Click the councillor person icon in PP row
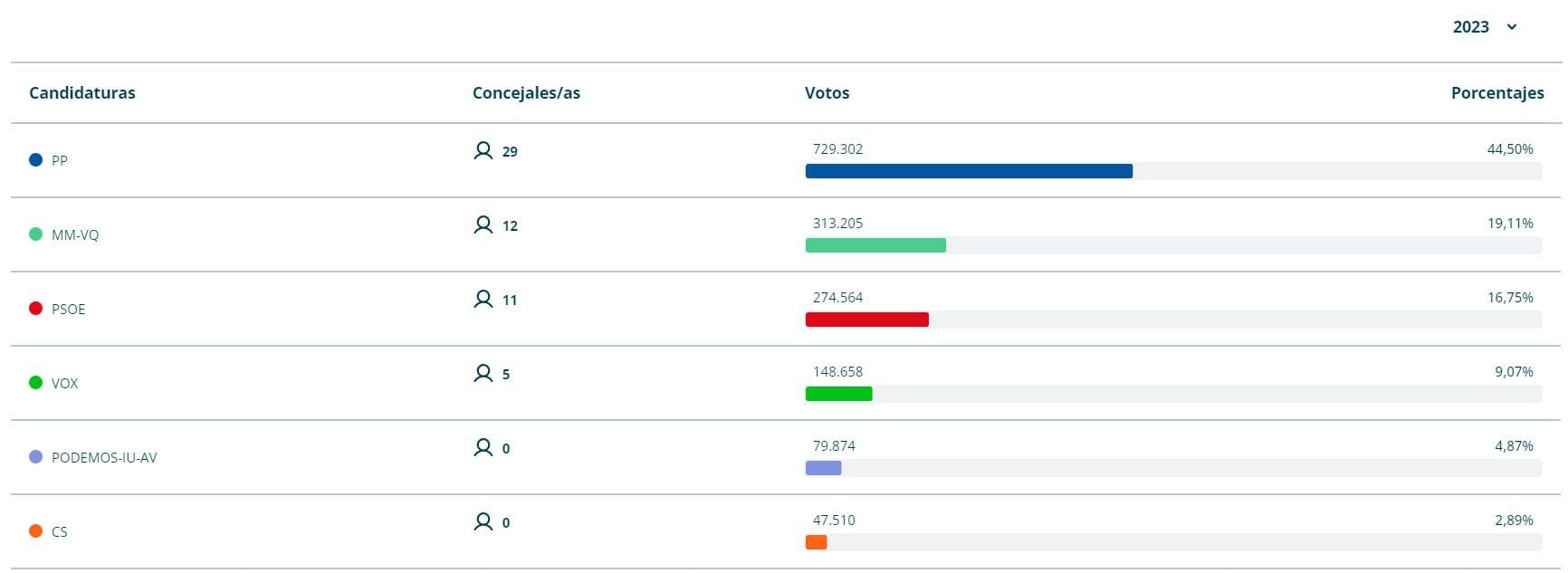This screenshot has height=573, width=1568. tap(483, 150)
